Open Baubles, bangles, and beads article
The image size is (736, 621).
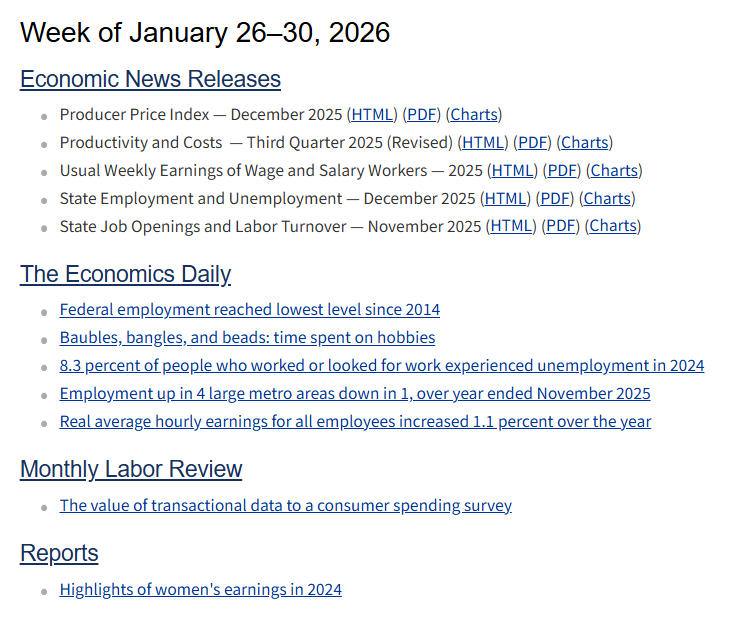click(x=247, y=338)
